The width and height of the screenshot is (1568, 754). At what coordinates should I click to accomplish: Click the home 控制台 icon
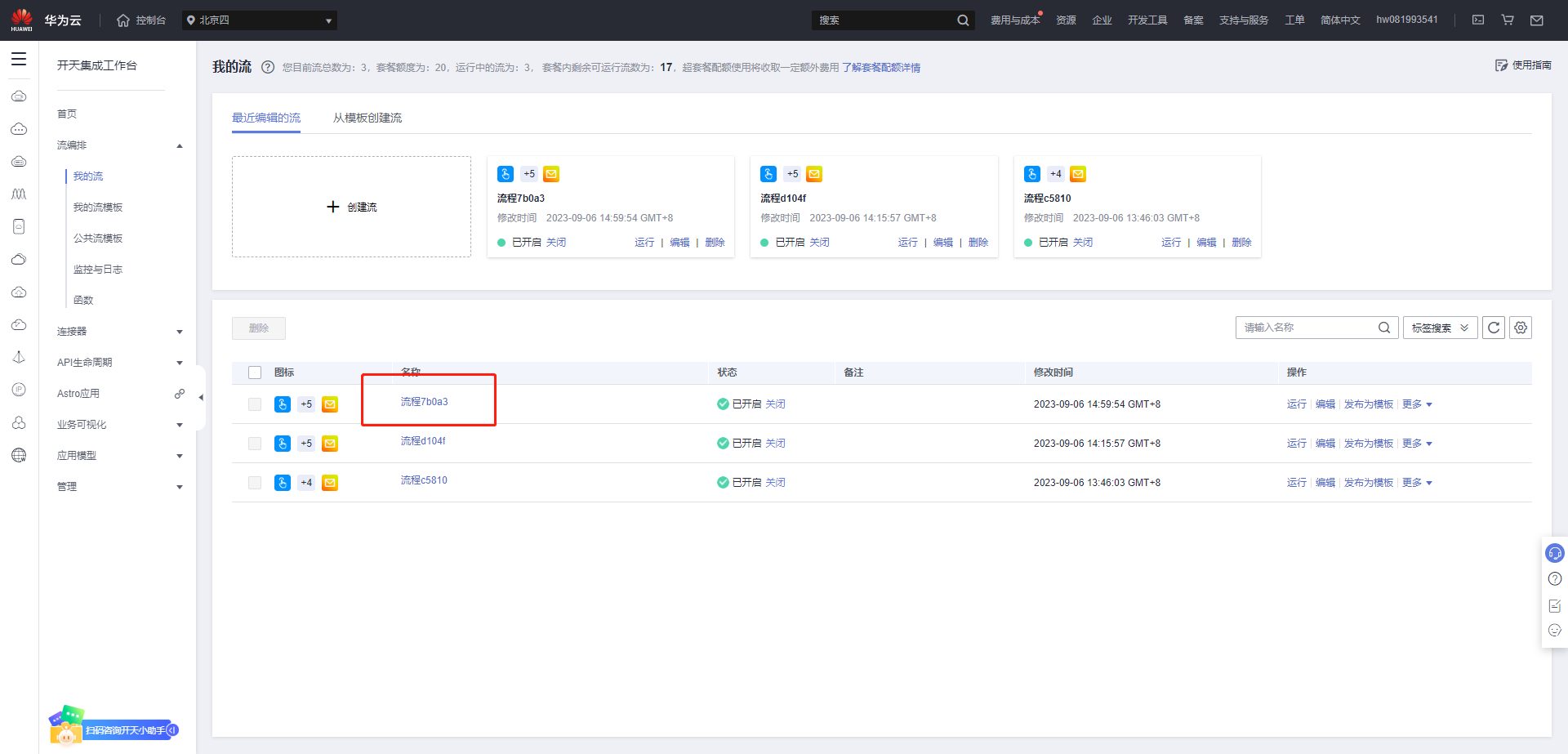123,20
